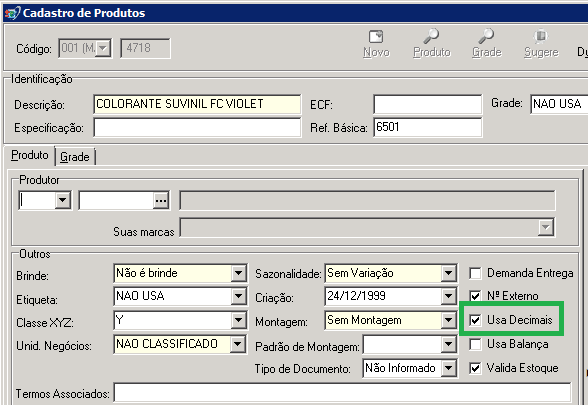
Task: Click the Especificação input field
Action: 197,128
